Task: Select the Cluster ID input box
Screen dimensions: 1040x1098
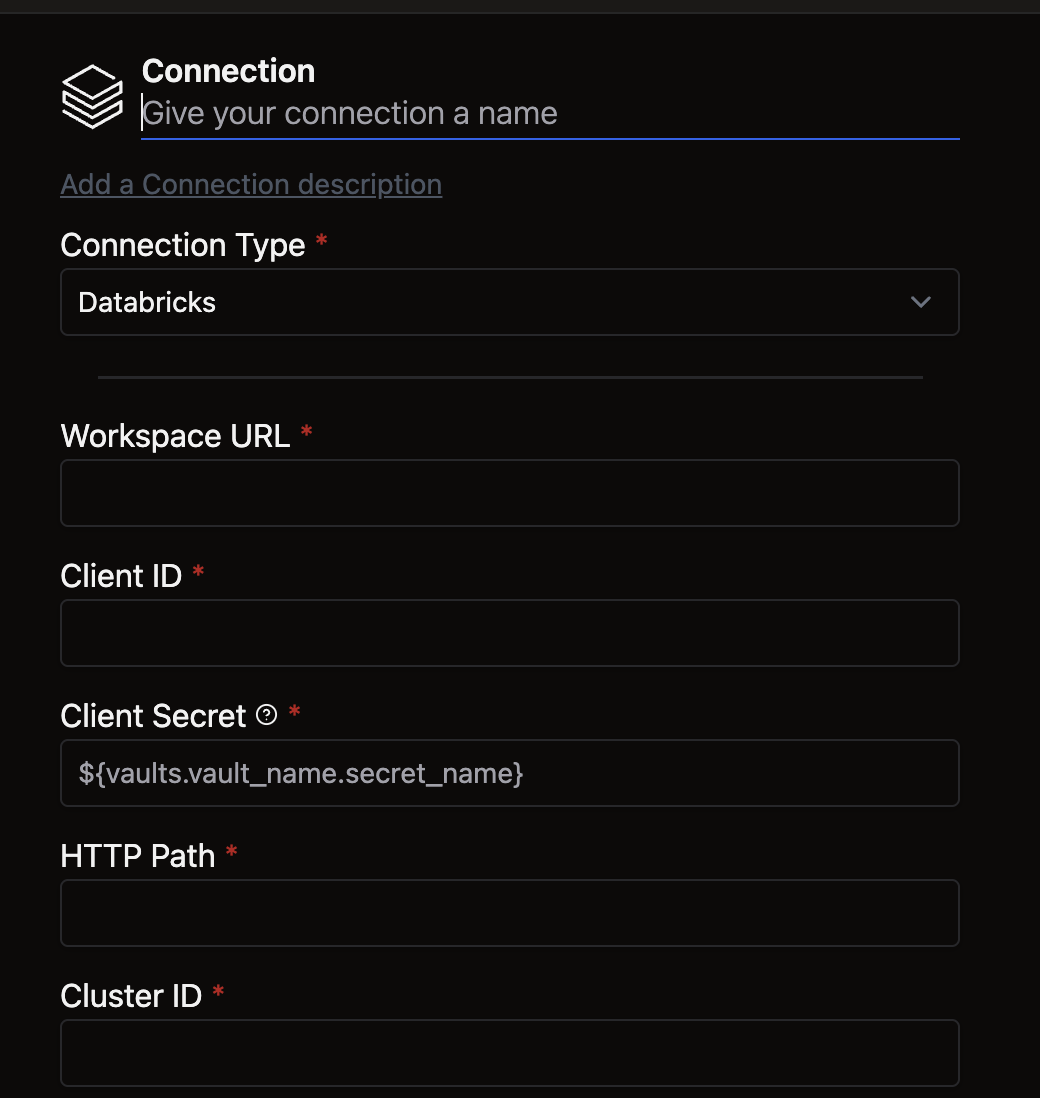Action: (x=510, y=1053)
